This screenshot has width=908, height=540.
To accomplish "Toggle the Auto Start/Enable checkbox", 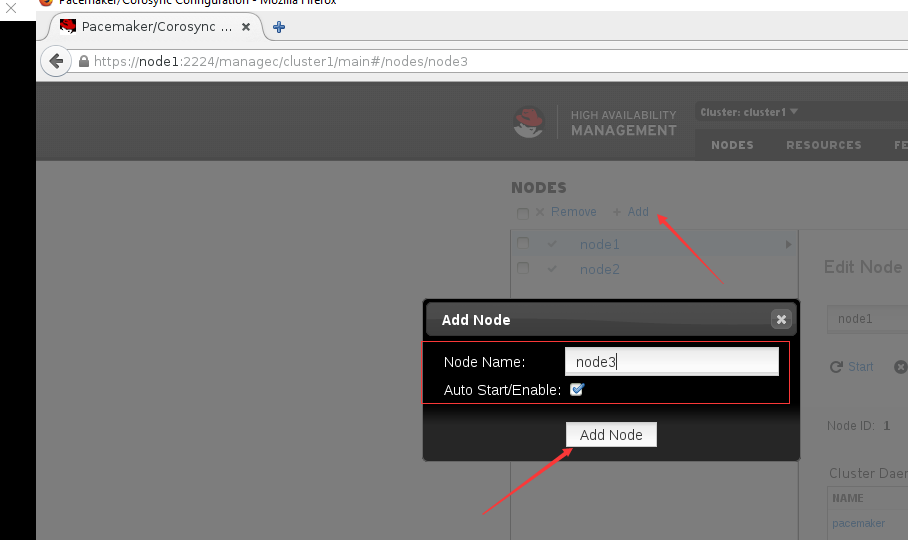I will pos(577,390).
